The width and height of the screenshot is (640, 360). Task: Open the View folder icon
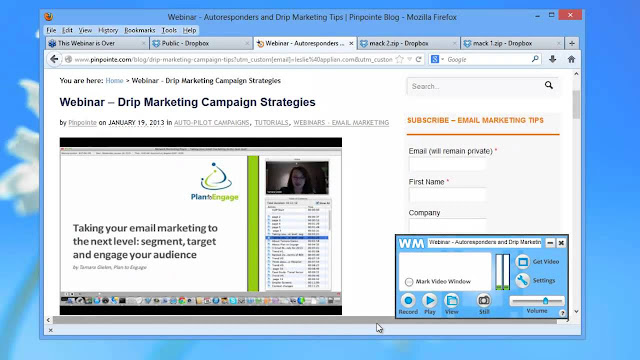click(x=451, y=301)
